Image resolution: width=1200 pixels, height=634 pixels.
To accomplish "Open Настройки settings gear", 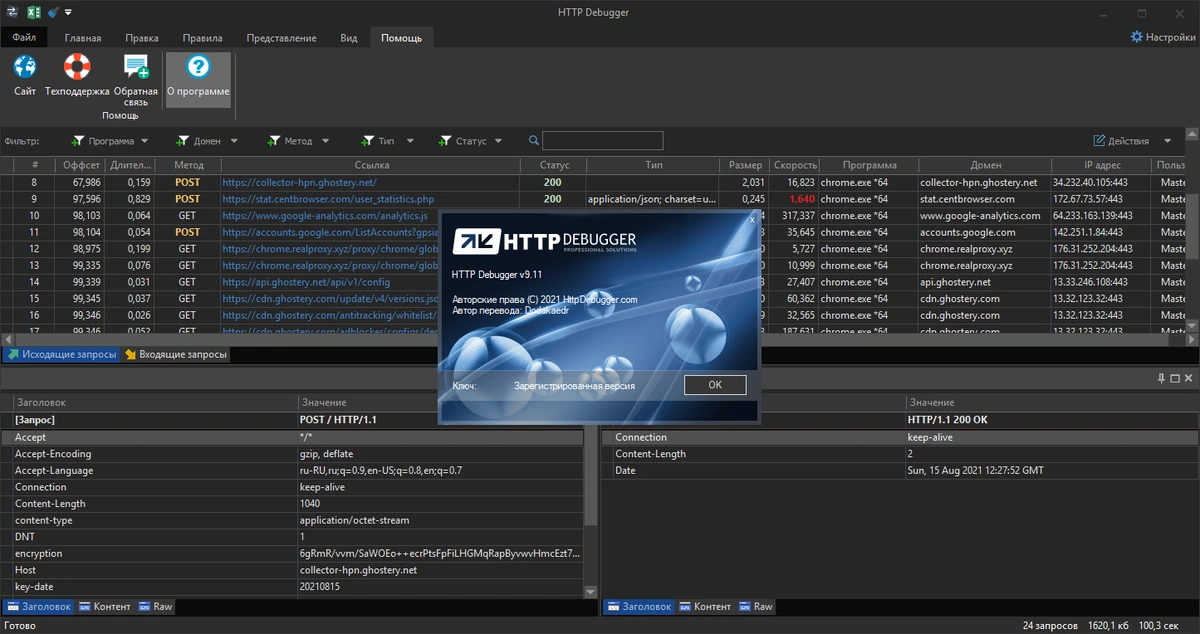I will pos(1136,37).
